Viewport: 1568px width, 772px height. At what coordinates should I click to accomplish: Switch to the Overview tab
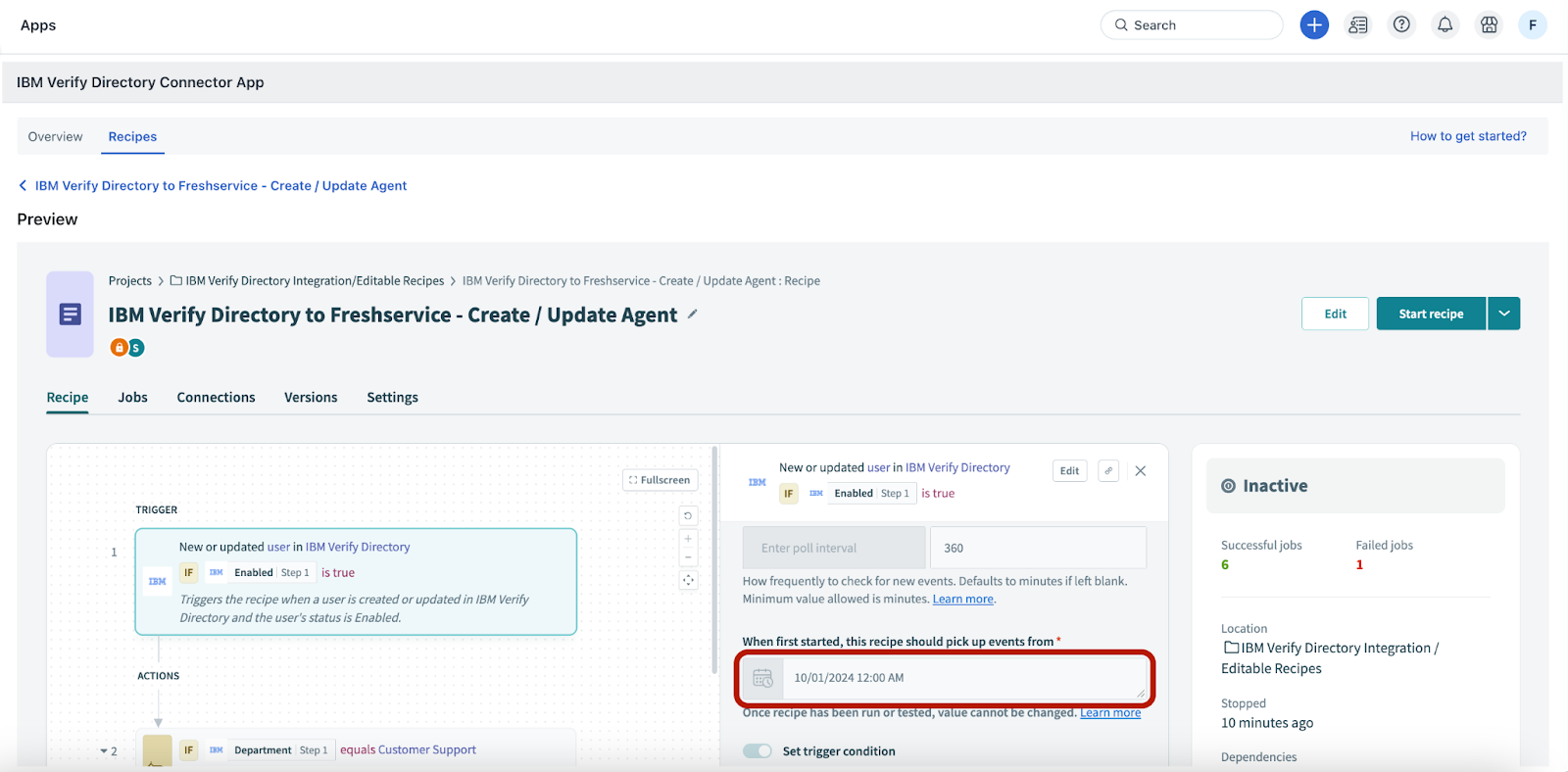(x=55, y=136)
